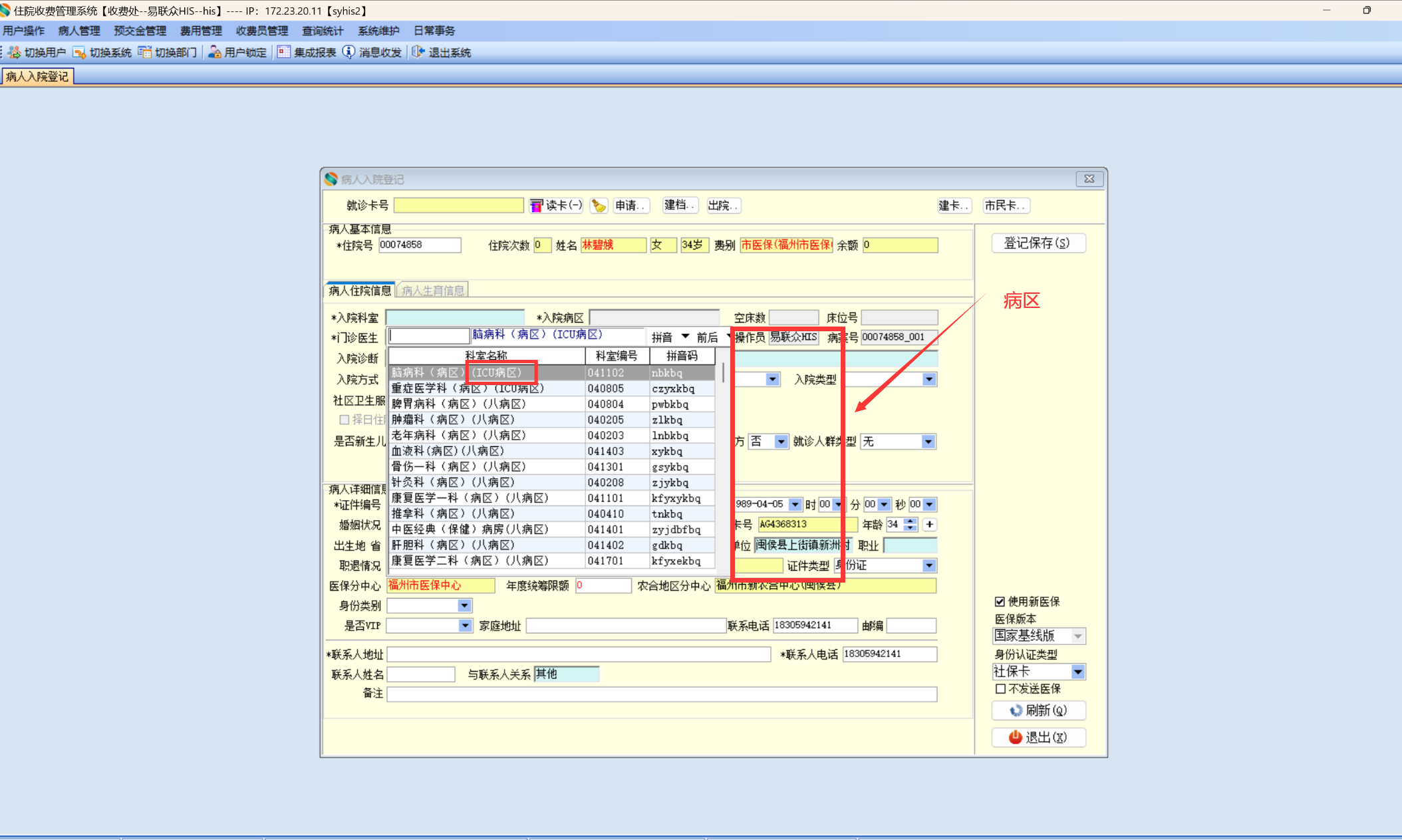This screenshot has width=1402, height=840.
Task: Open the 入院类型 dropdown
Action: point(928,380)
